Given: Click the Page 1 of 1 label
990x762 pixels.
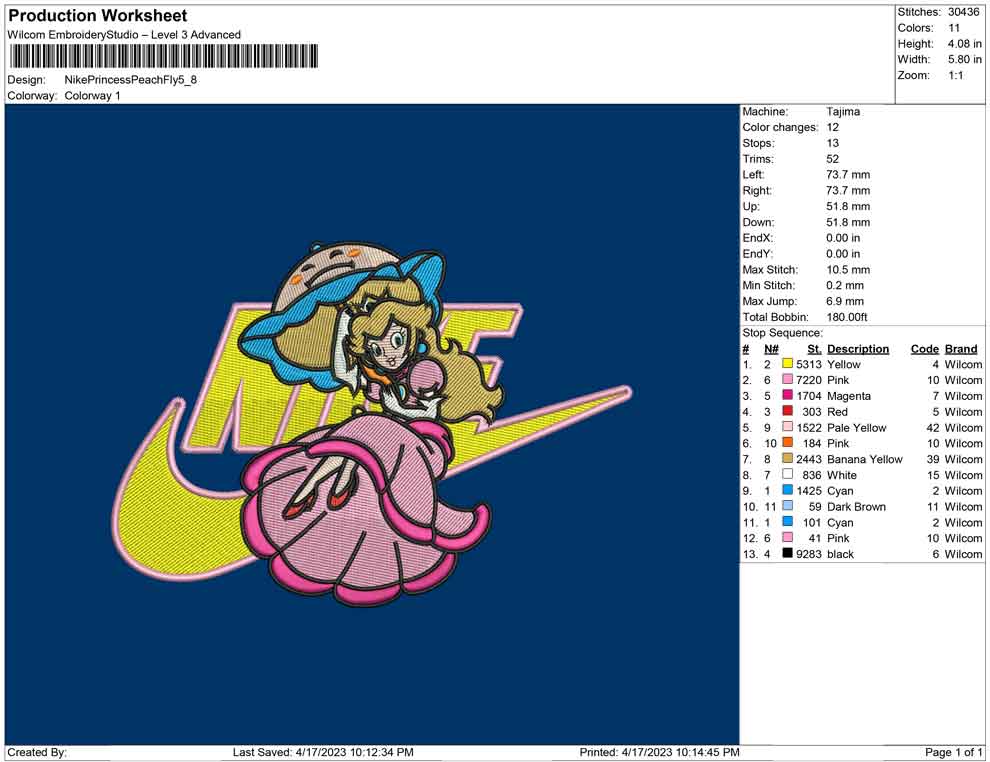Looking at the screenshot, I should point(953,752).
